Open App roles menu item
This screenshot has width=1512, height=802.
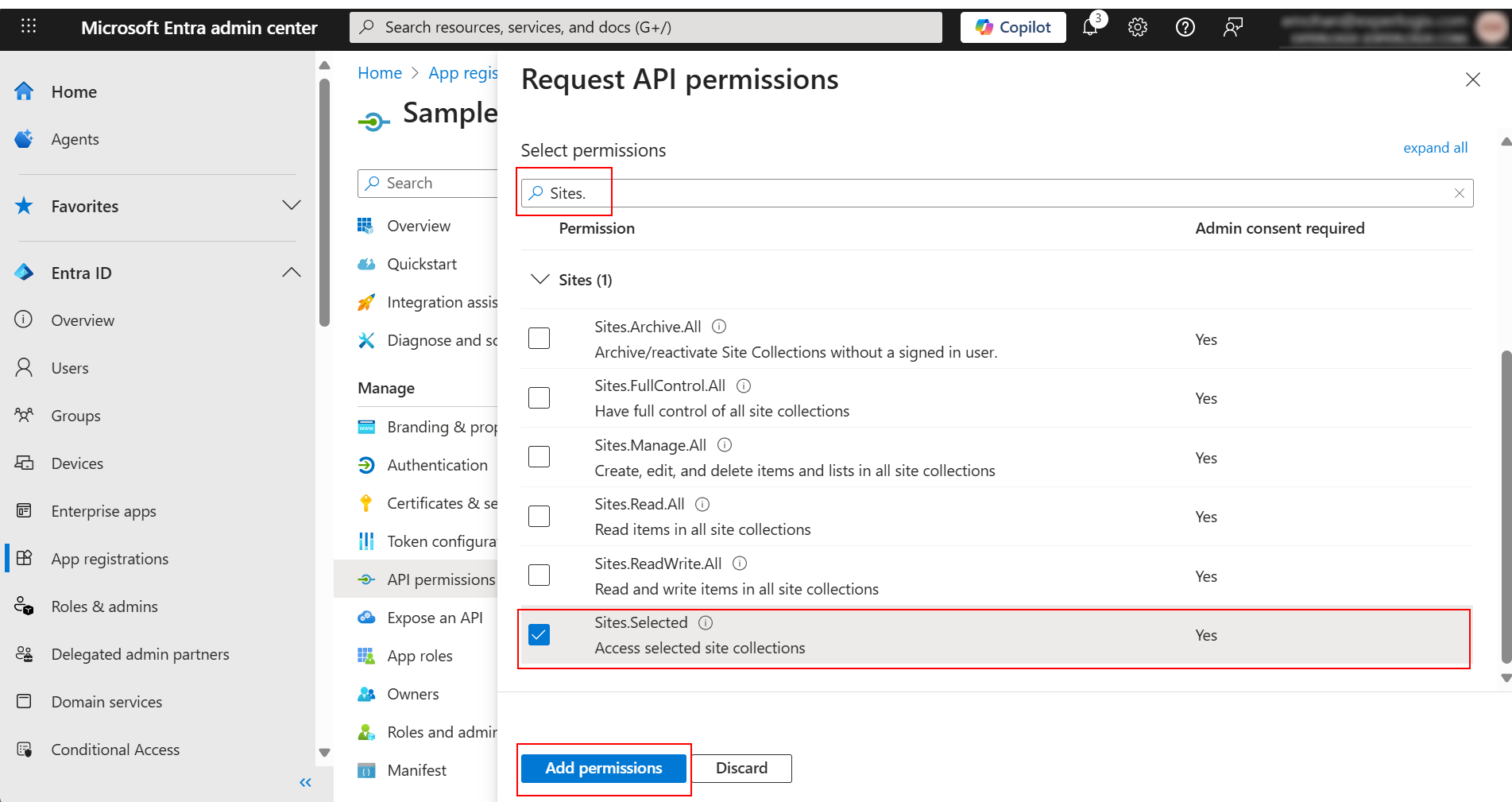coord(420,656)
